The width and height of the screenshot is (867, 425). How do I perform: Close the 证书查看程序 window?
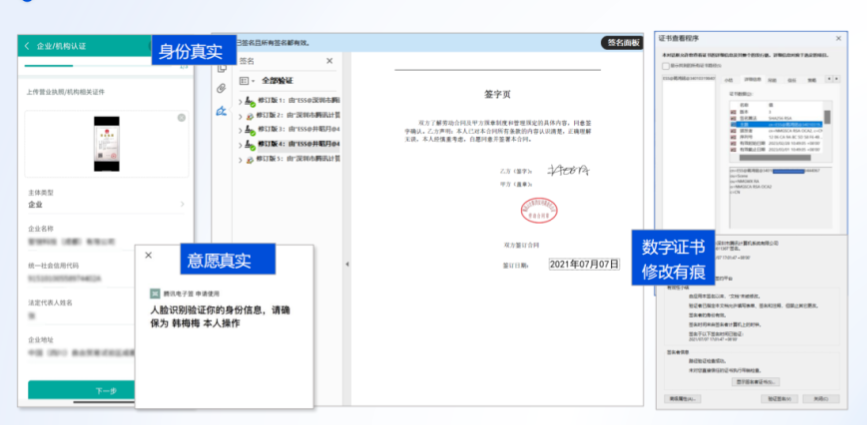pyautogui.click(x=837, y=38)
